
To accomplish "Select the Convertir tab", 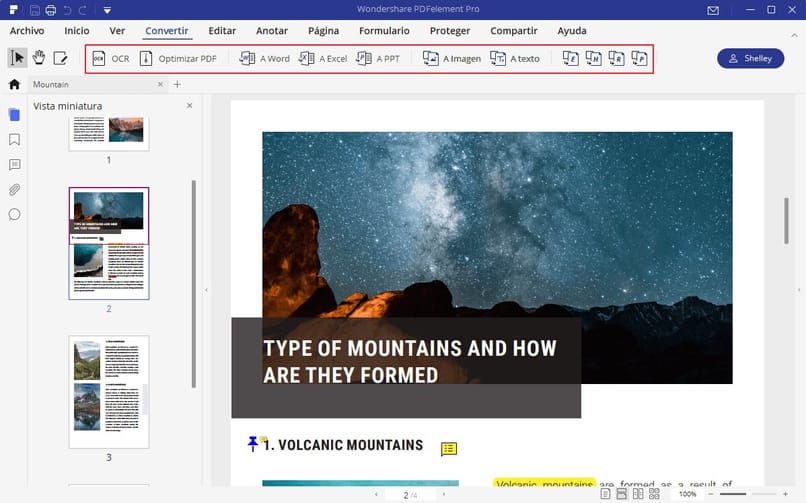I will pyautogui.click(x=167, y=31).
